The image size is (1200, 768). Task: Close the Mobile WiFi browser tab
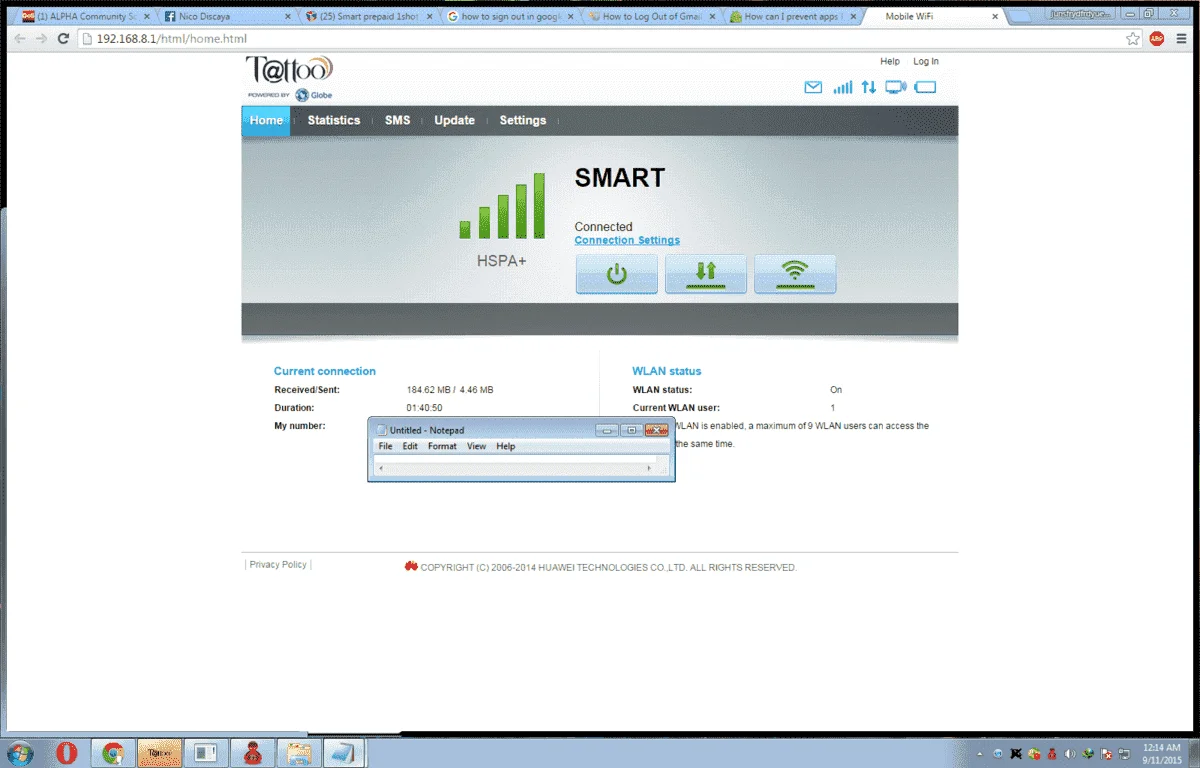point(995,16)
